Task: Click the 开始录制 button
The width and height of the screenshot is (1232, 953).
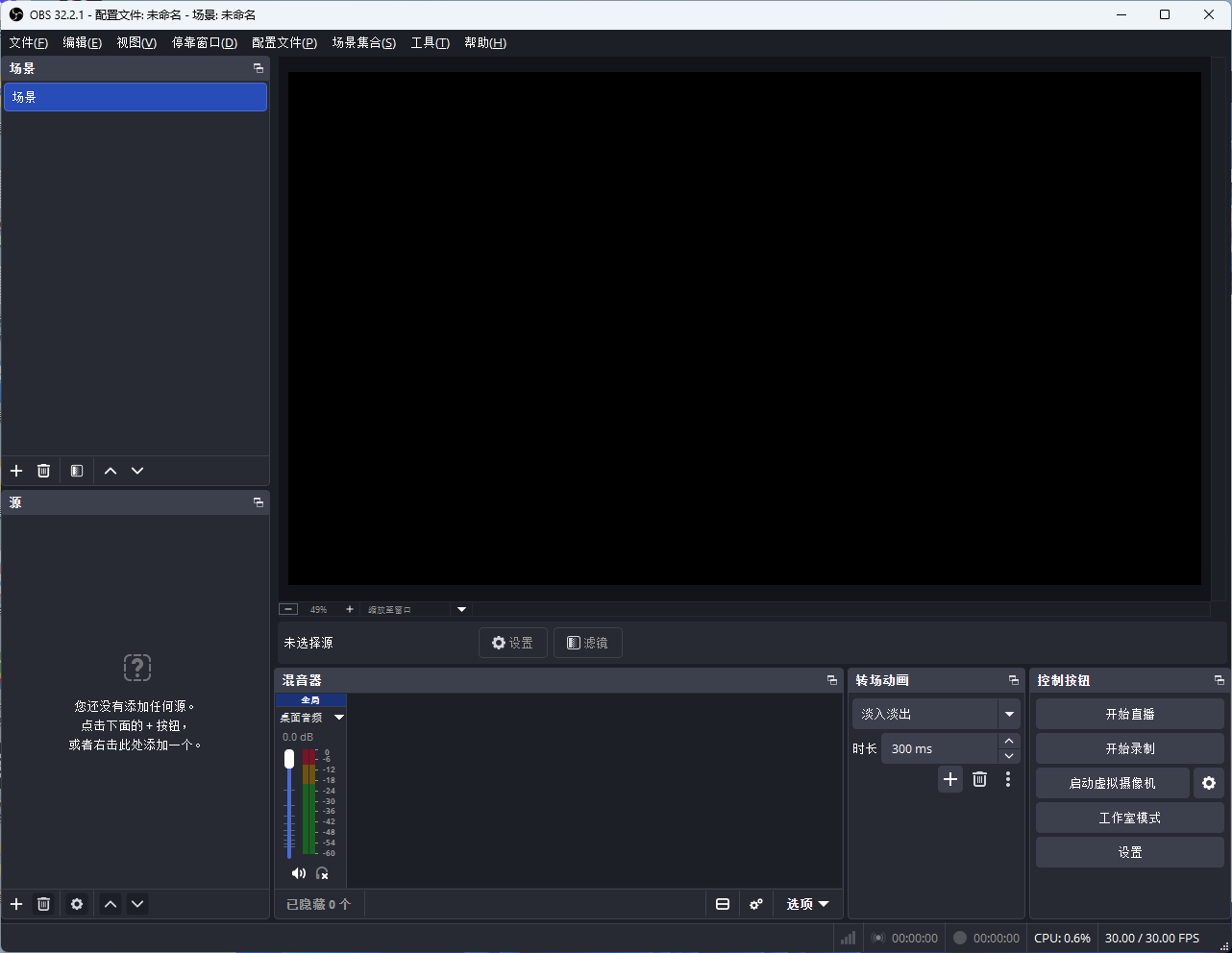Action: coord(1130,748)
